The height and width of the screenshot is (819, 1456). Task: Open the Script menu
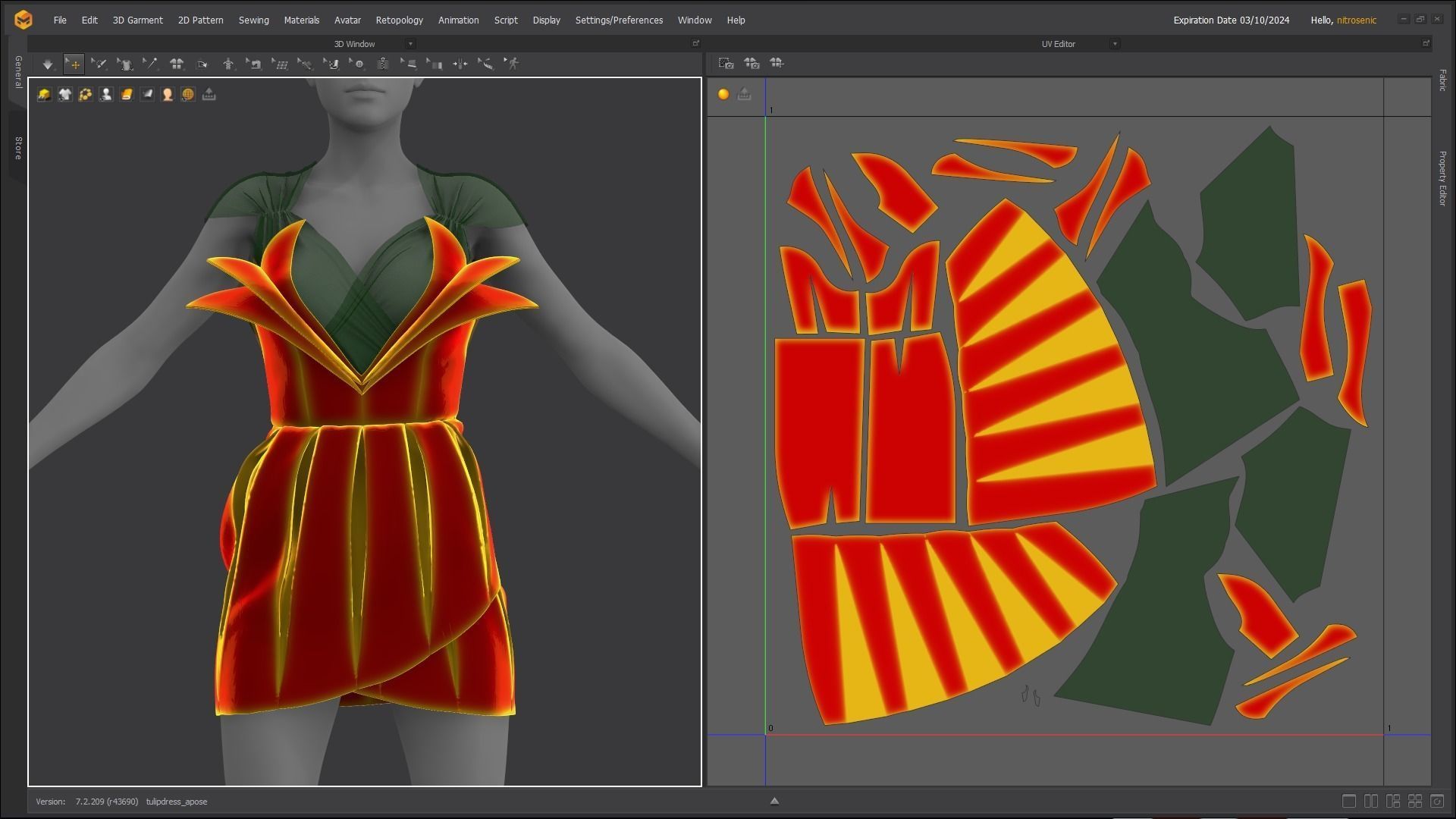pyautogui.click(x=506, y=20)
